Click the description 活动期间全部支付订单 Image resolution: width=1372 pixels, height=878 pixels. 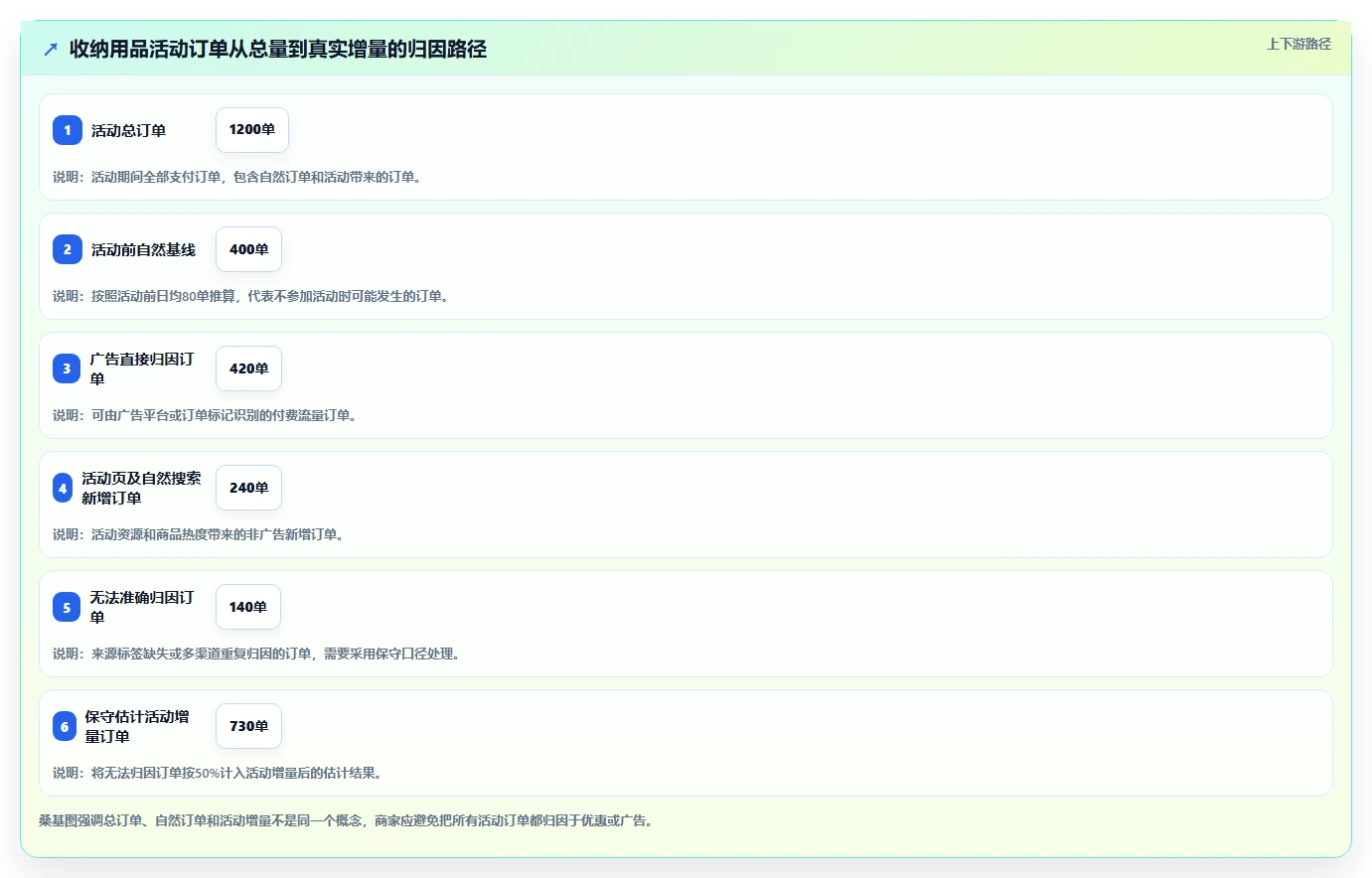point(237,177)
